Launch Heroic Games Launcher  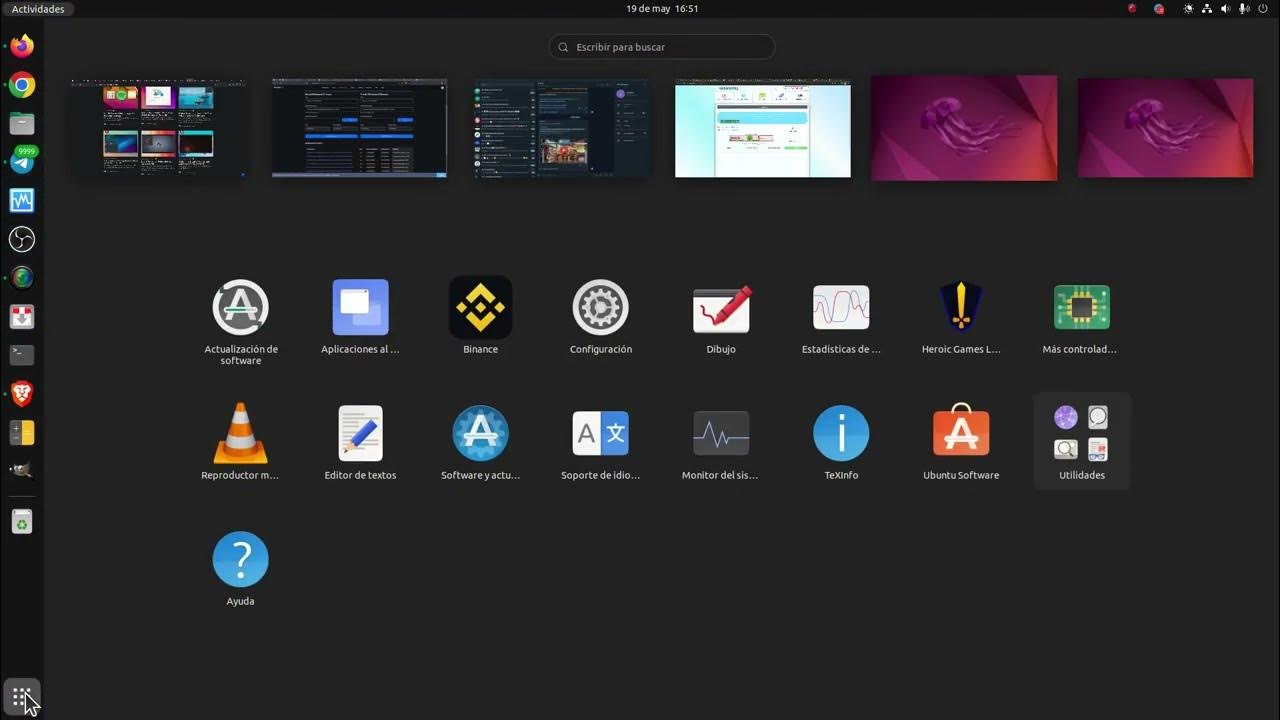[x=961, y=308]
